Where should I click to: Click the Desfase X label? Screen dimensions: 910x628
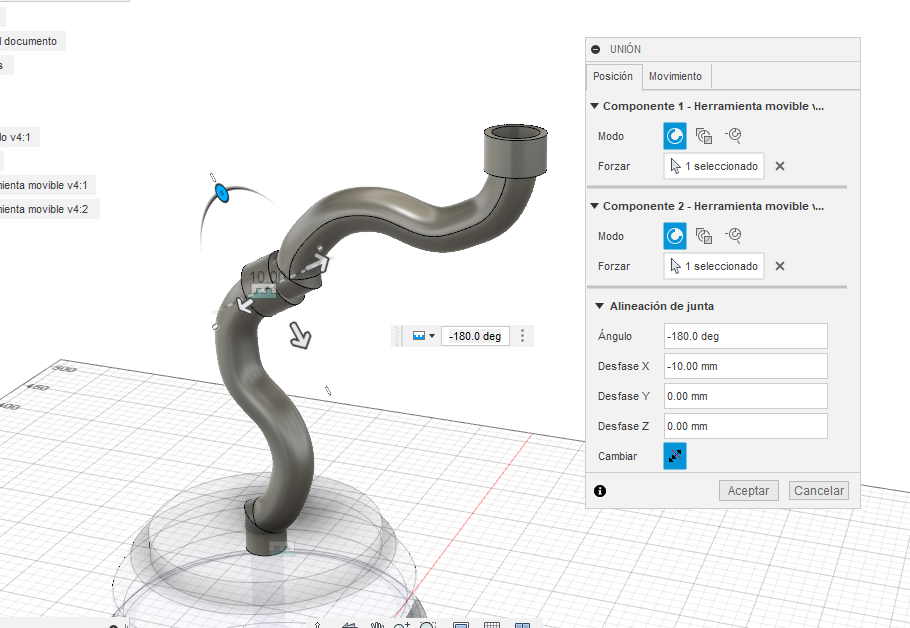click(623, 366)
